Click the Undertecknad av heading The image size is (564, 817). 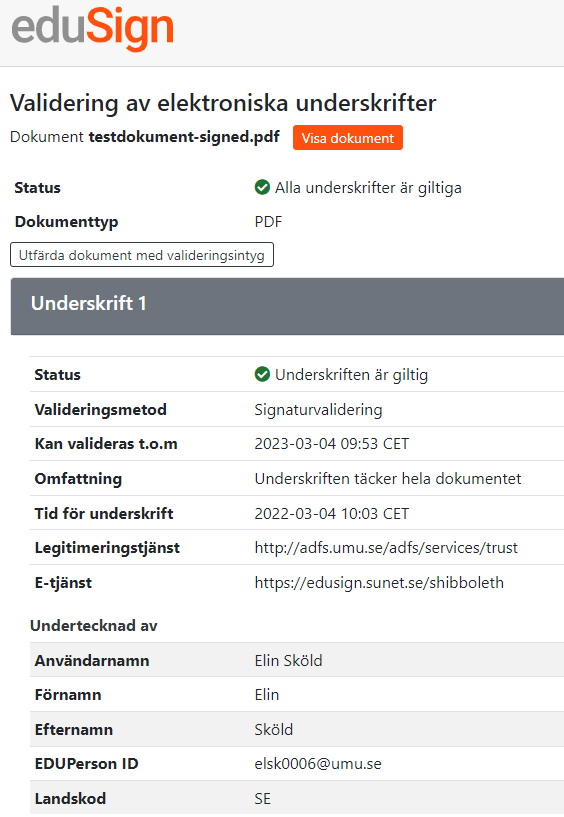click(94, 625)
